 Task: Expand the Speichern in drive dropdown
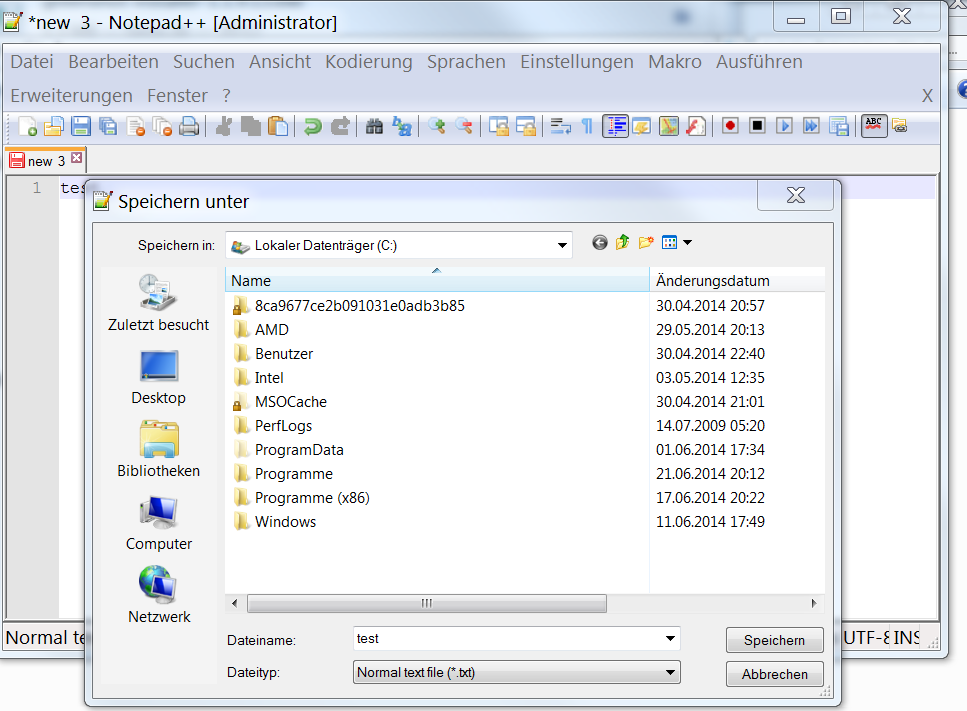[562, 245]
